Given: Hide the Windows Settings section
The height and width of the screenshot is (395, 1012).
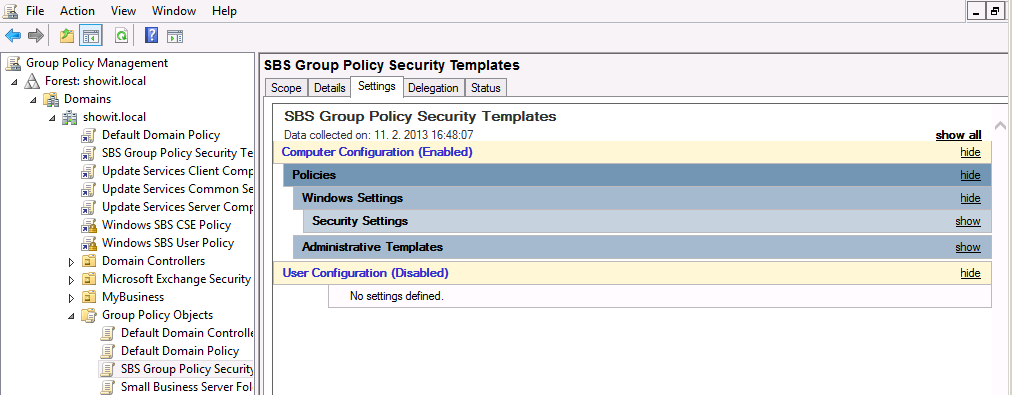Looking at the screenshot, I should tap(970, 198).
